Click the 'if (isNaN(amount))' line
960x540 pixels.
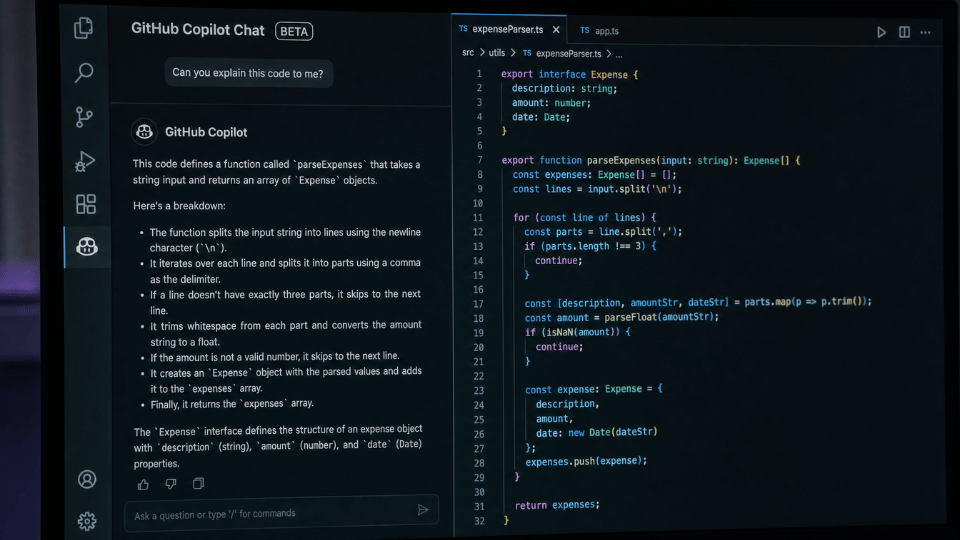[577, 332]
